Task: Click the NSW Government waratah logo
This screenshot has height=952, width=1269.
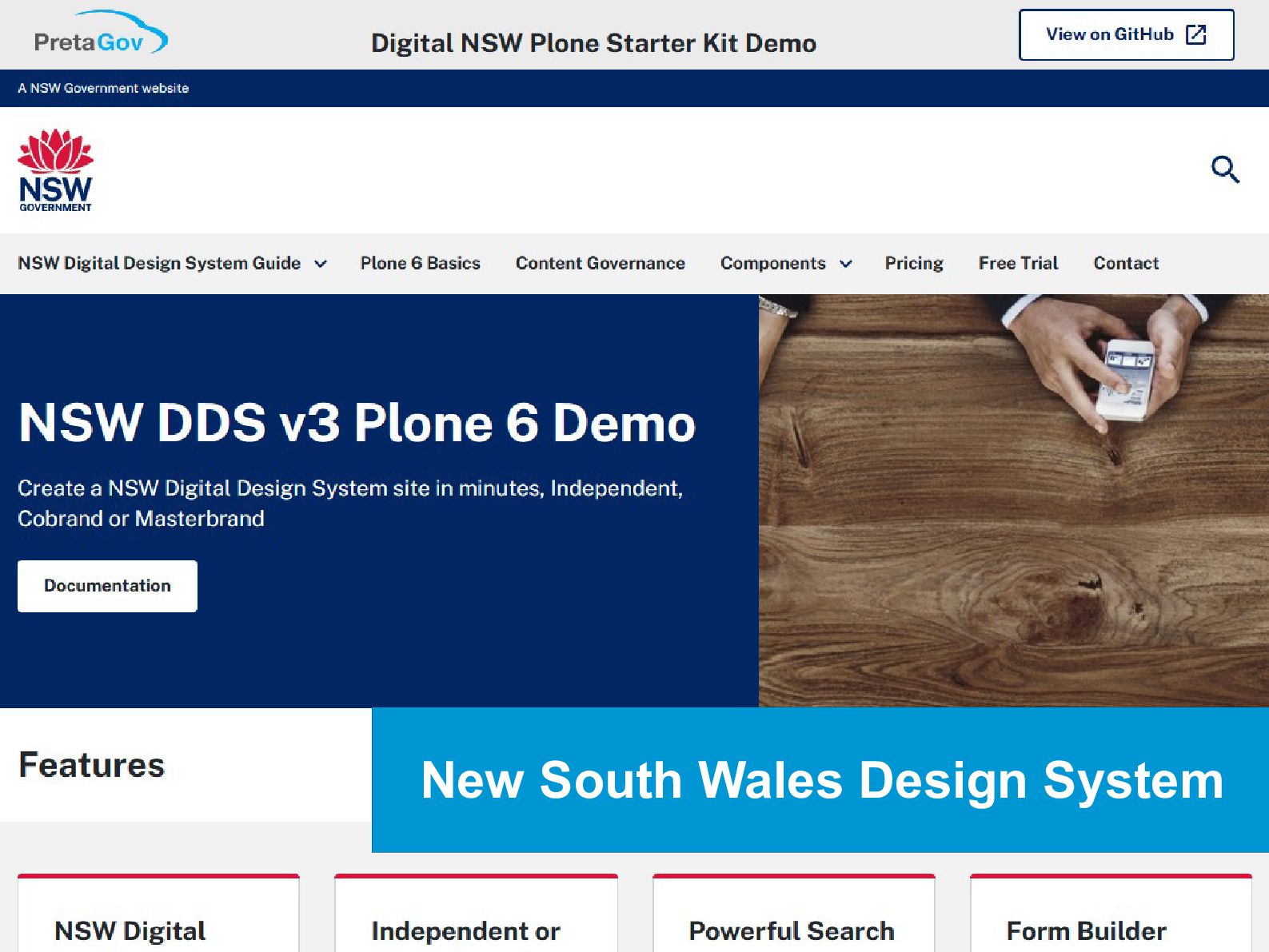Action: coord(55,170)
